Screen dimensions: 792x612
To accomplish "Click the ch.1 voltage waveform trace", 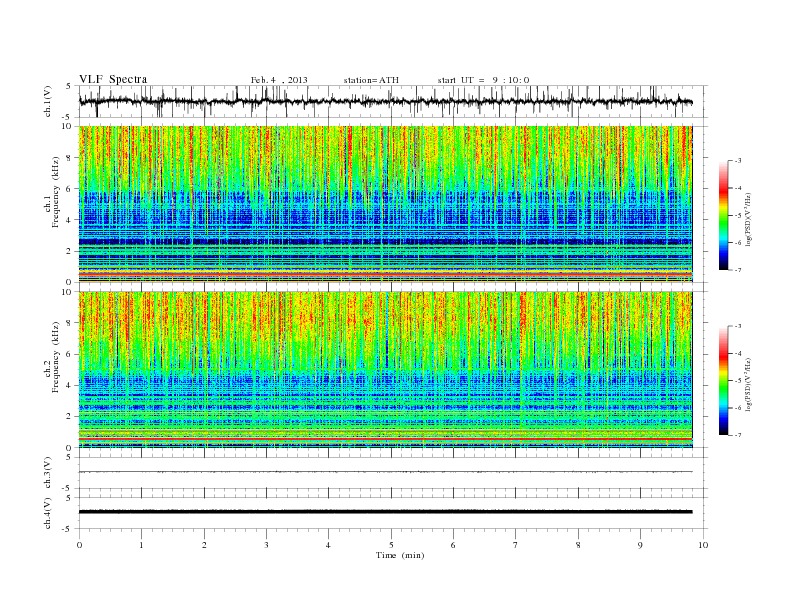I will [x=386, y=101].
